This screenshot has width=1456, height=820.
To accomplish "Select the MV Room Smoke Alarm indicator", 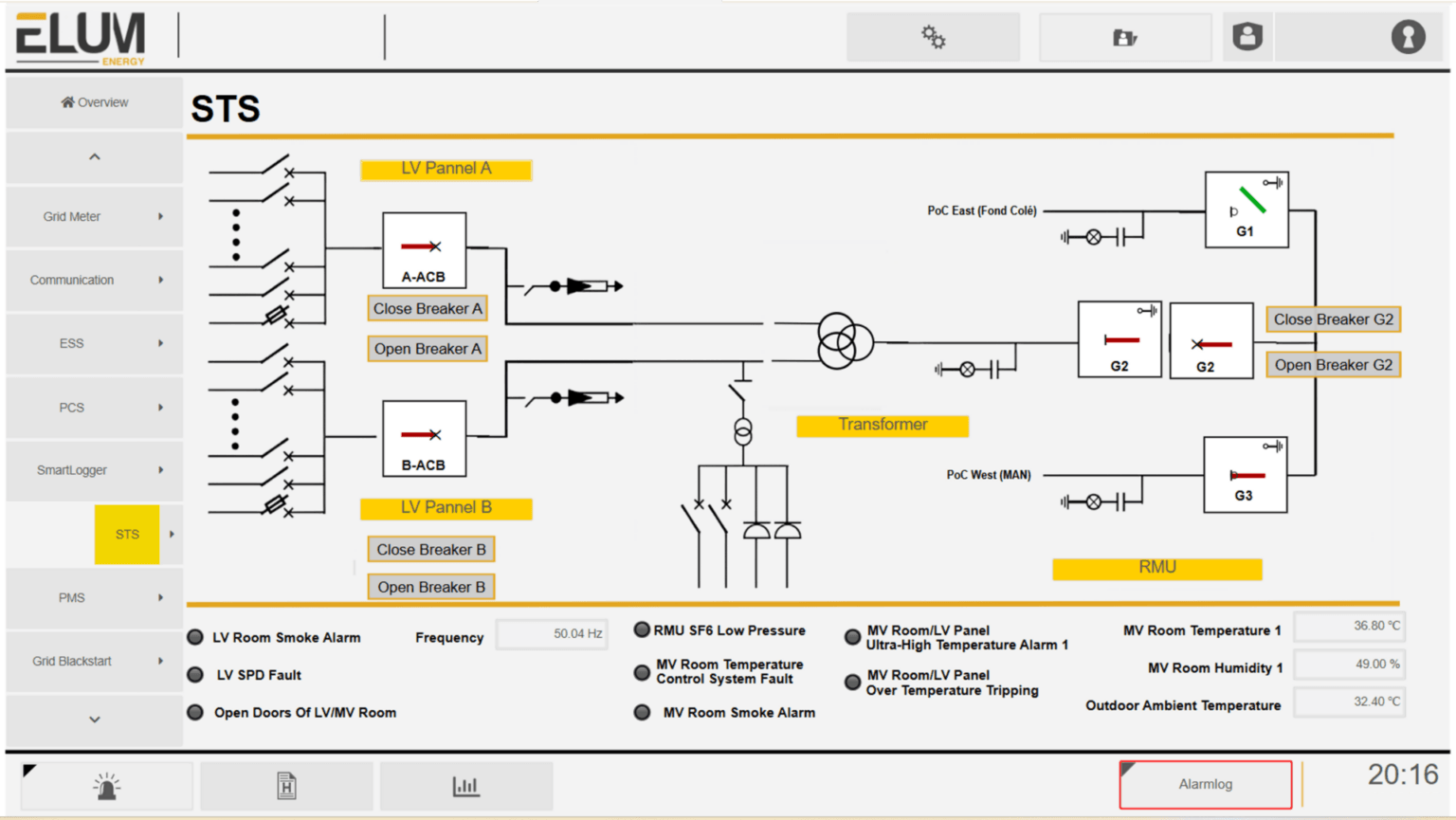I will point(643,712).
